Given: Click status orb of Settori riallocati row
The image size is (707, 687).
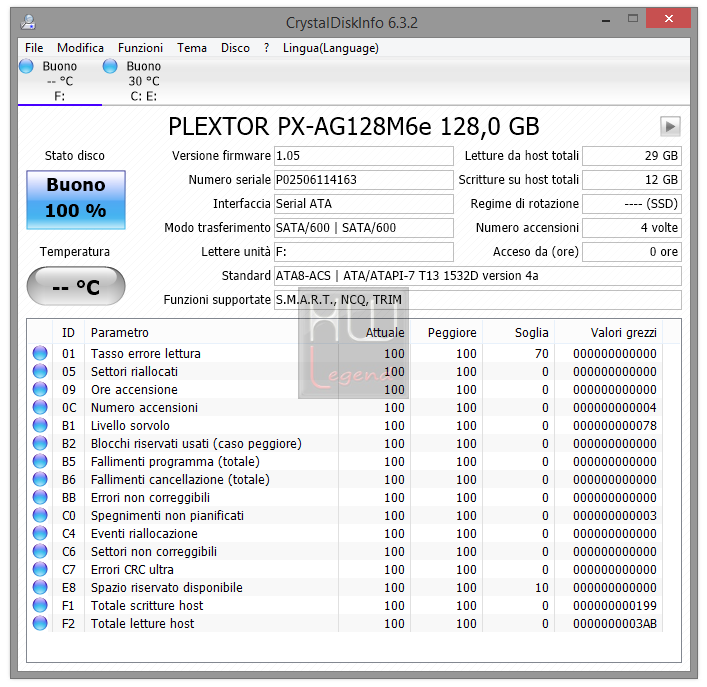Looking at the screenshot, I should tap(40, 371).
